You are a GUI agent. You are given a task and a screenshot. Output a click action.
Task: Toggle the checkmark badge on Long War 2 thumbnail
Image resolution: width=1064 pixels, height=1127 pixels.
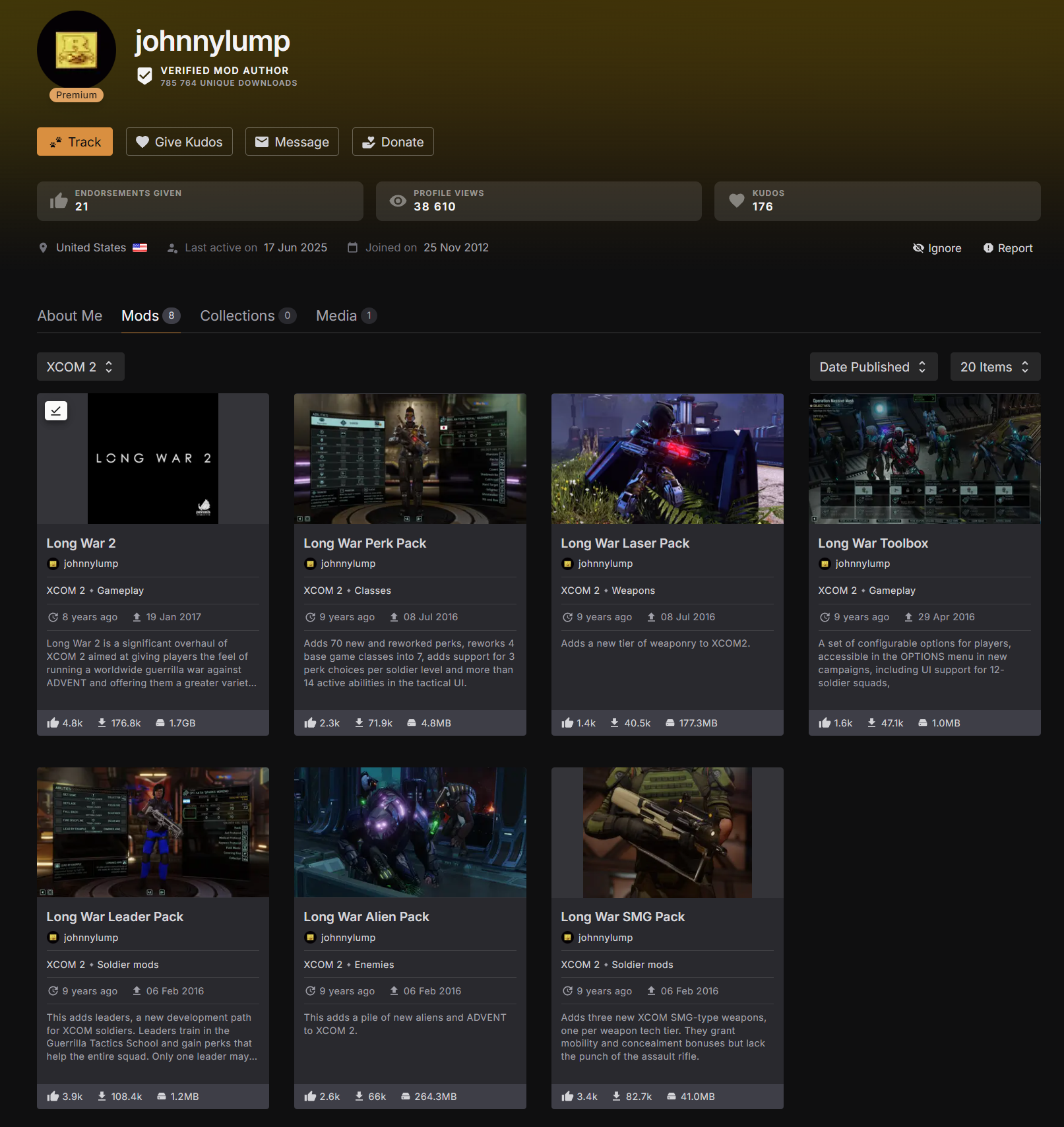pos(56,411)
